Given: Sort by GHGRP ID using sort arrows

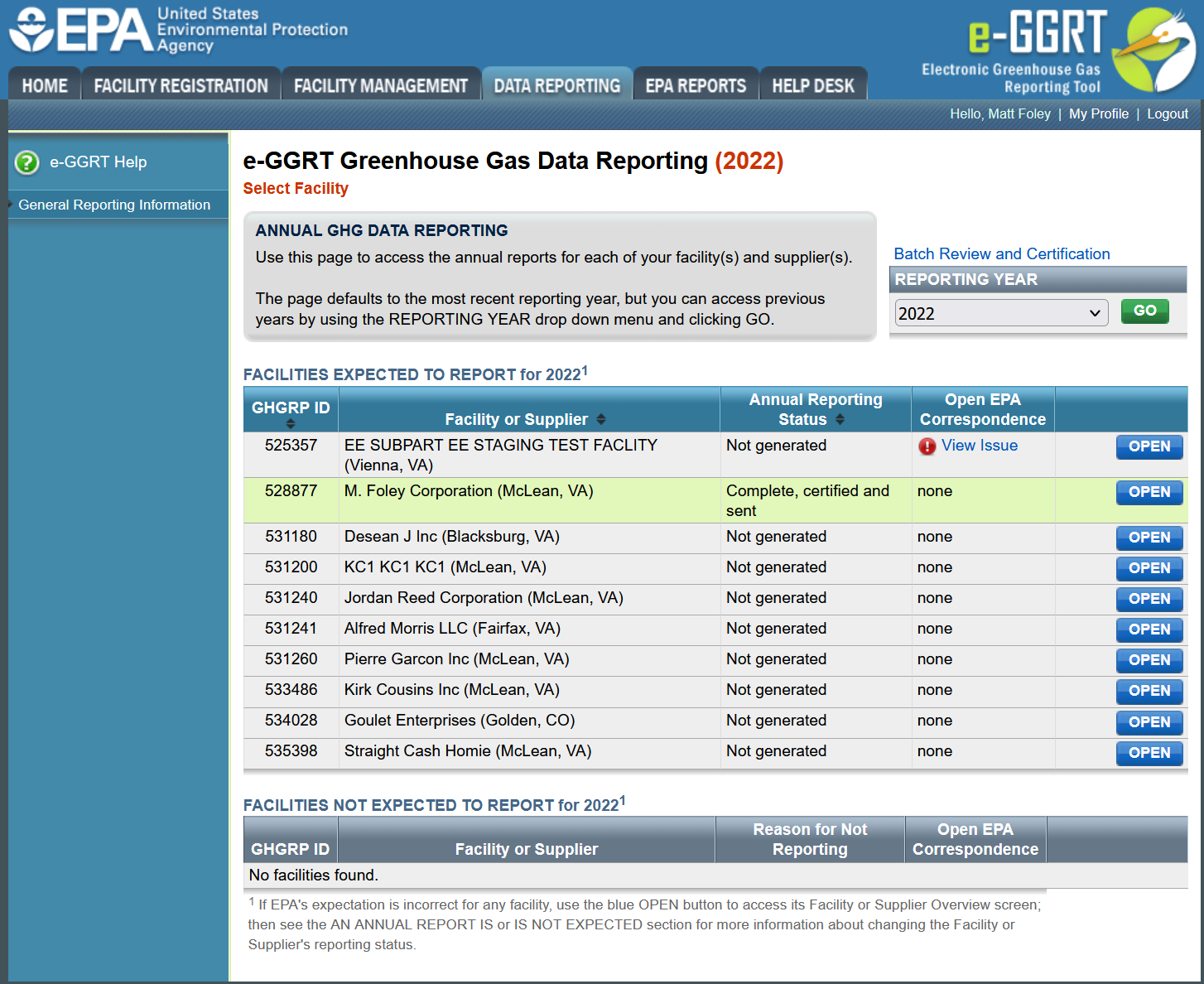Looking at the screenshot, I should (x=291, y=423).
